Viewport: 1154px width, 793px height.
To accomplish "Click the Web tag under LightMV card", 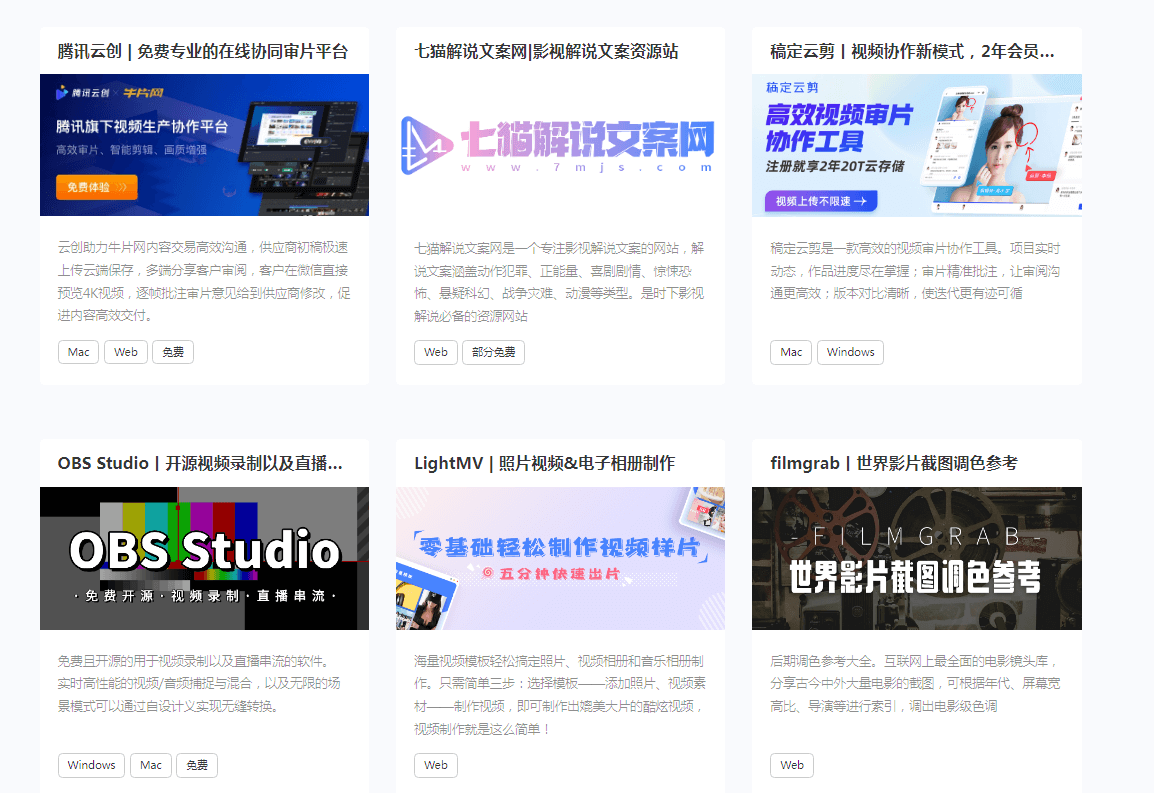I will 435,765.
